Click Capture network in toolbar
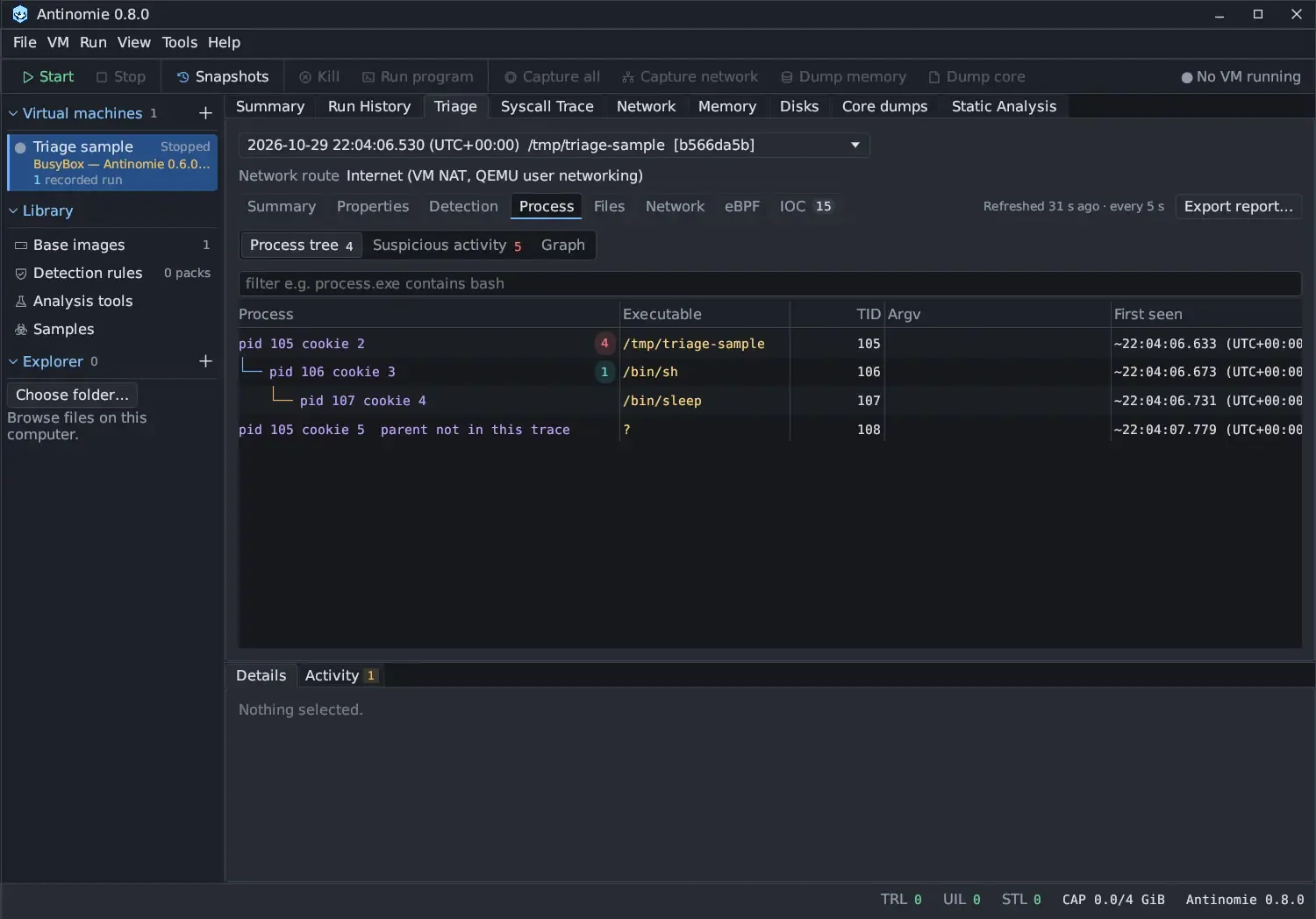 coord(690,77)
